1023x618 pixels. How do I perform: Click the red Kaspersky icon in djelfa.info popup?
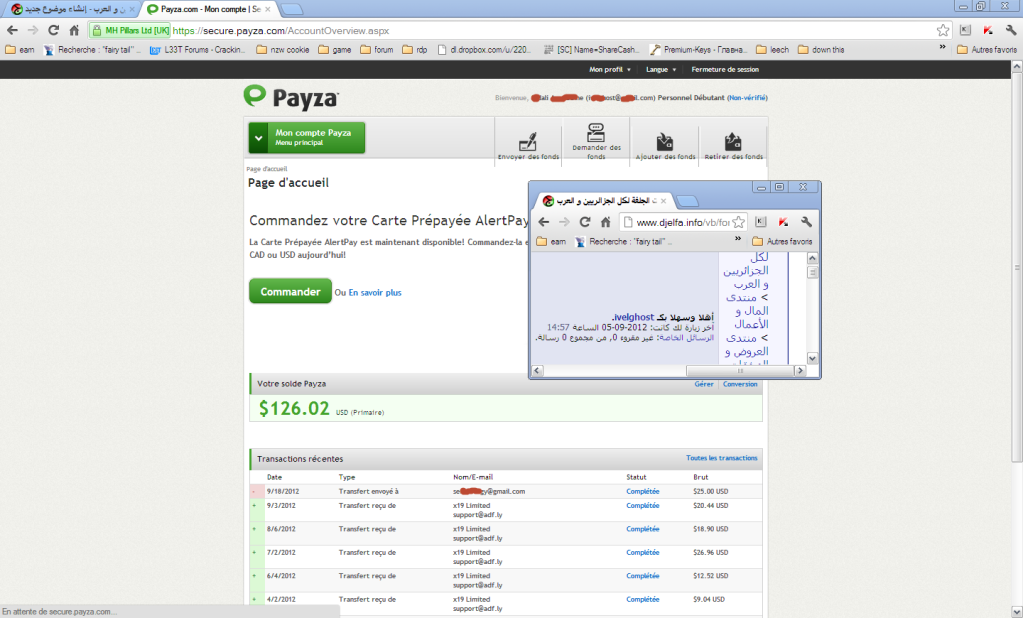(x=784, y=222)
